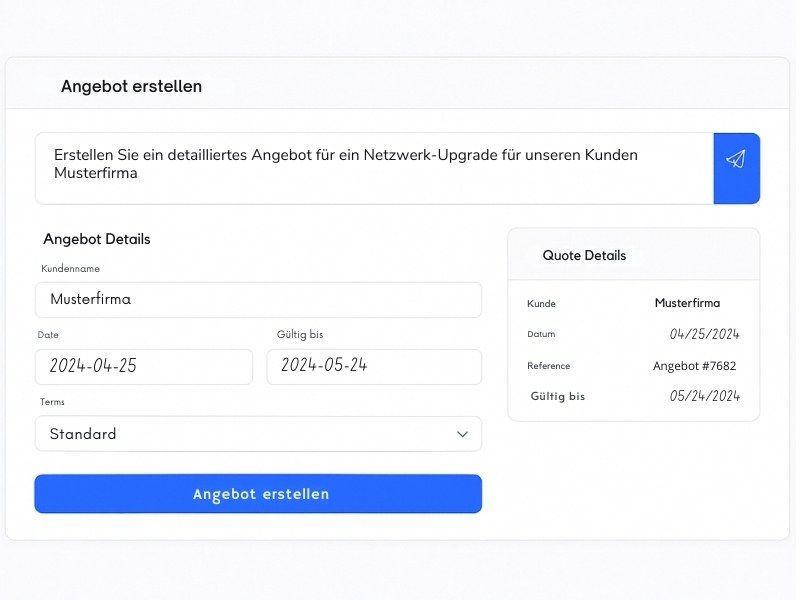This screenshot has height=600, width=800.
Task: Click into the prompt text area
Action: [374, 168]
